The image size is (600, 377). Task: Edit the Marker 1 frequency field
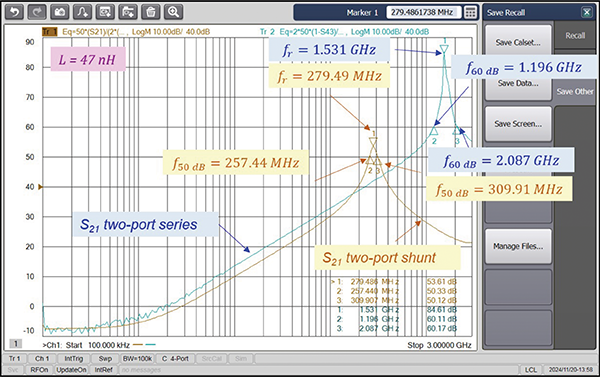point(424,13)
